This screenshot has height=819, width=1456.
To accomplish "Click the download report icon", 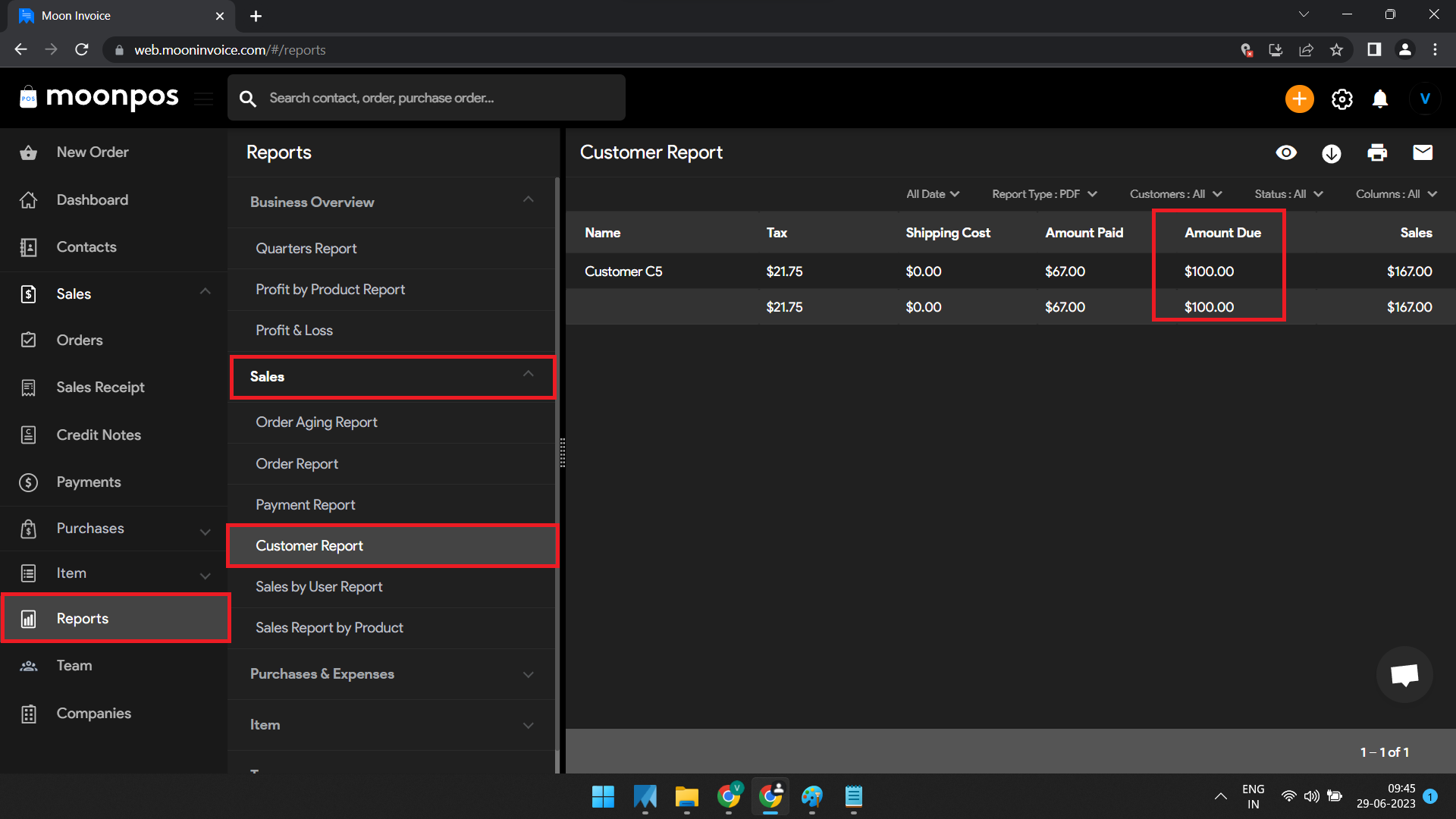I will coord(1332,152).
